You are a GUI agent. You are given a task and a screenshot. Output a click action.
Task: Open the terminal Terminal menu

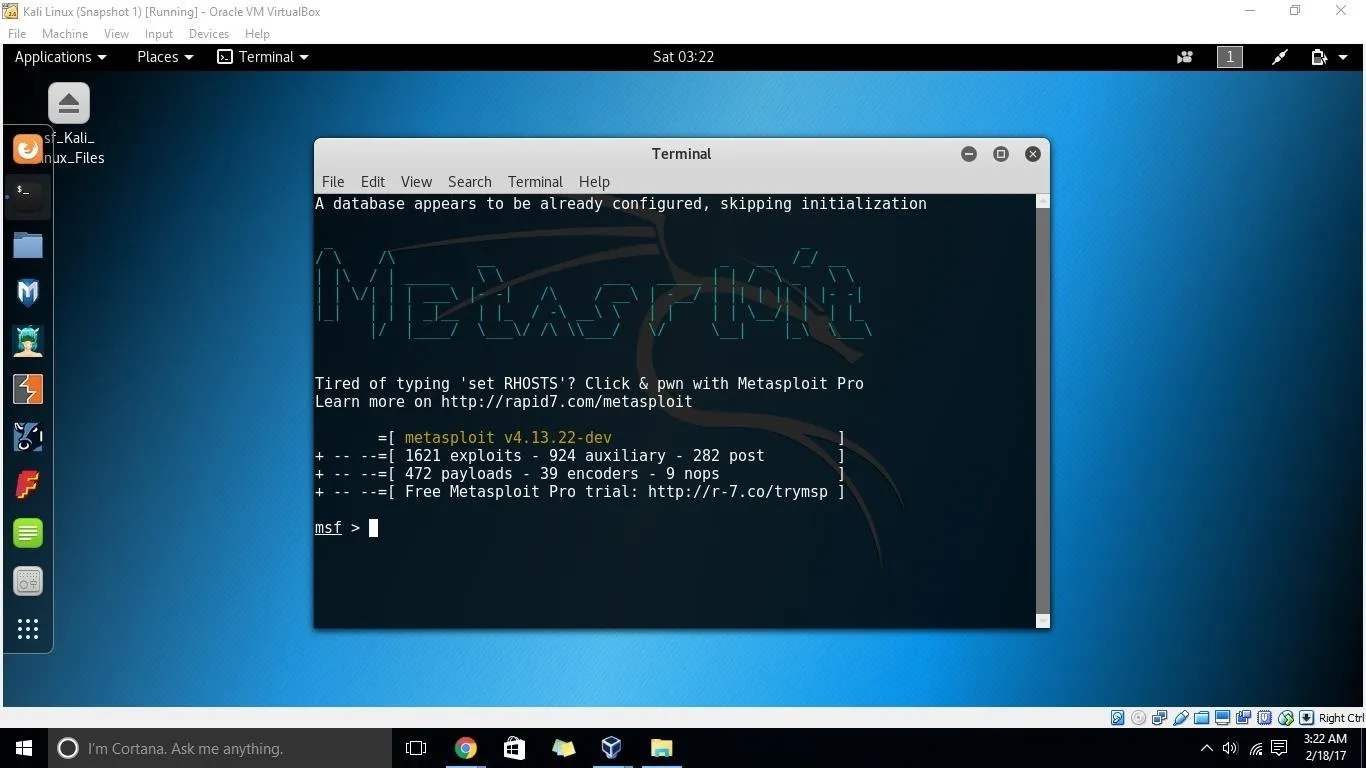pyautogui.click(x=535, y=182)
